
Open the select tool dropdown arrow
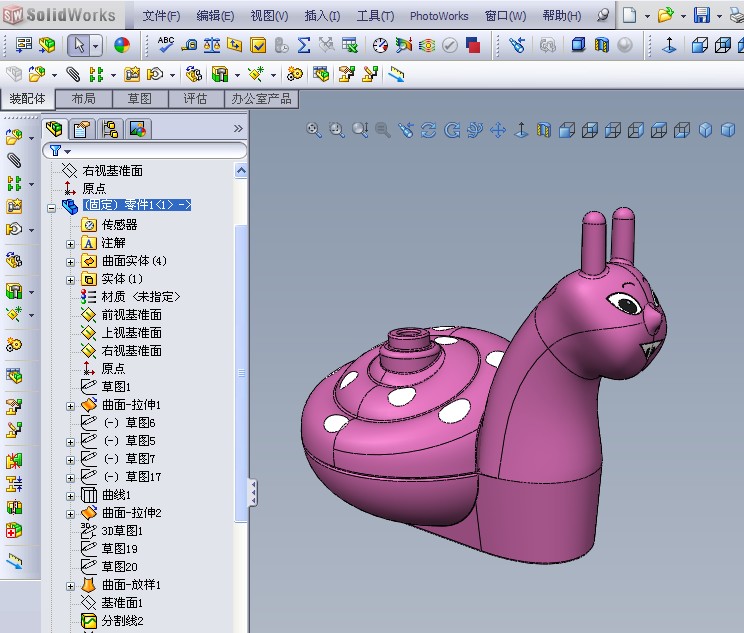[x=95, y=46]
